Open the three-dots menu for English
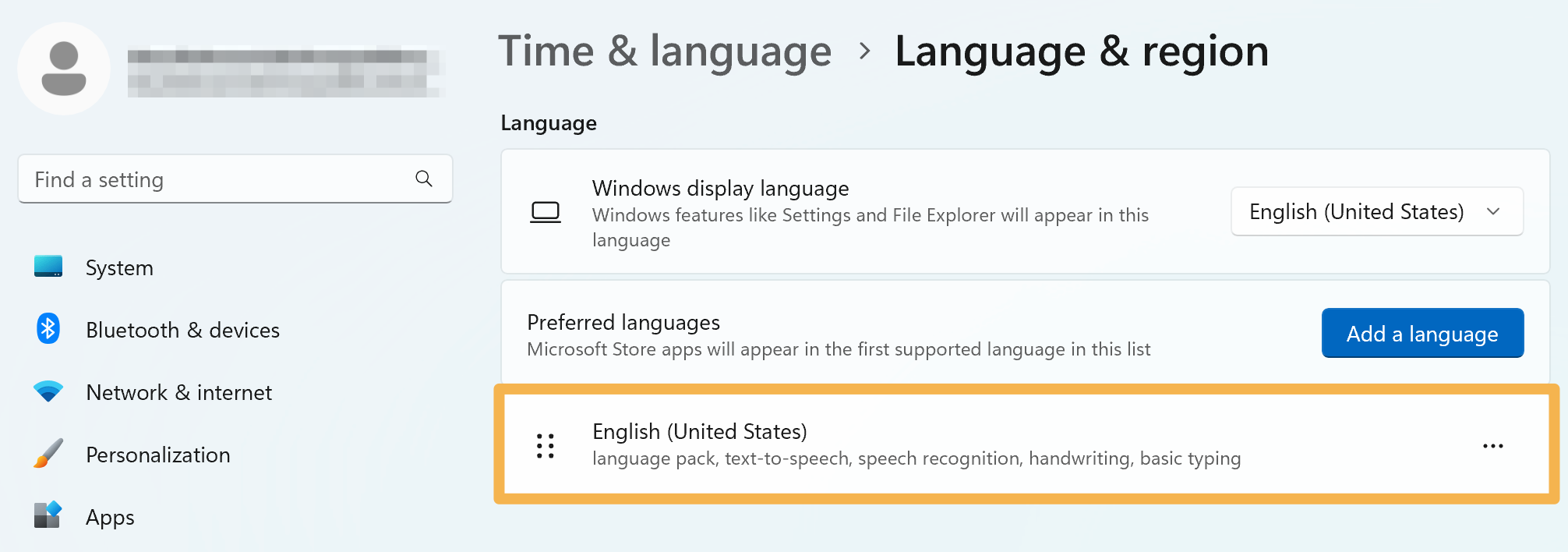Image resolution: width=1568 pixels, height=552 pixels. tap(1493, 446)
